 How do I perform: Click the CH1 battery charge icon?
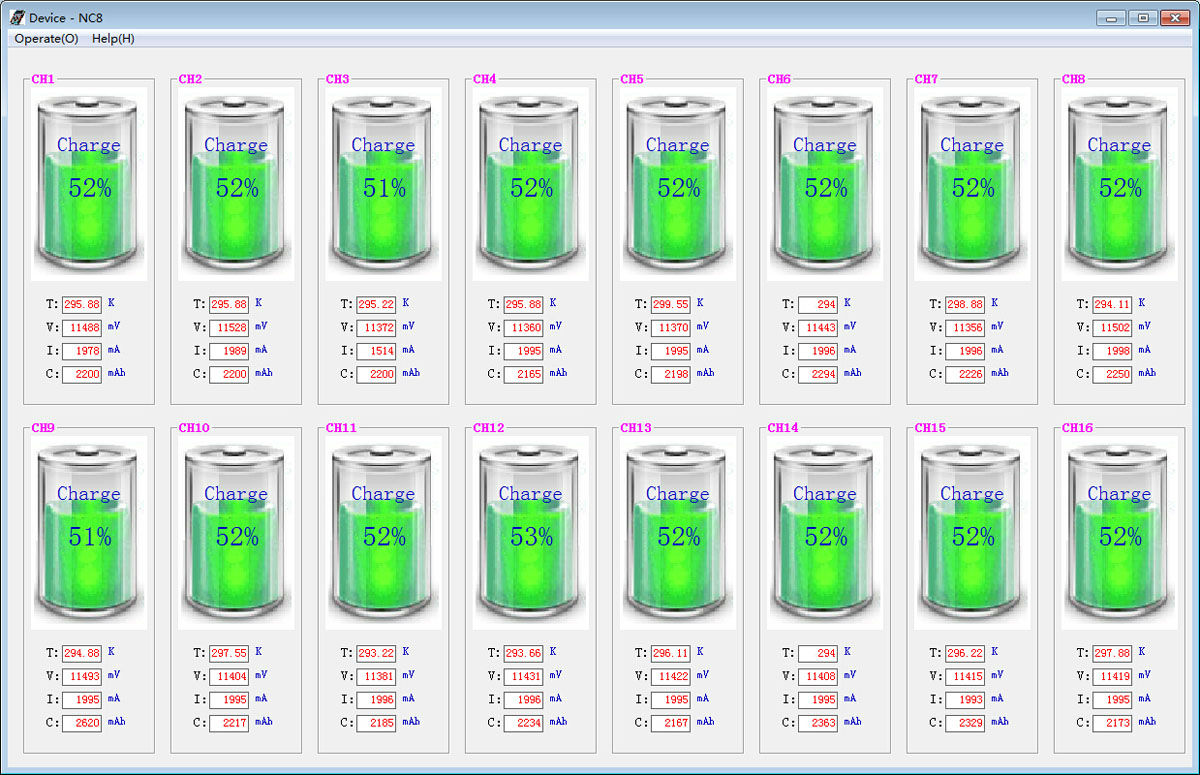click(89, 183)
